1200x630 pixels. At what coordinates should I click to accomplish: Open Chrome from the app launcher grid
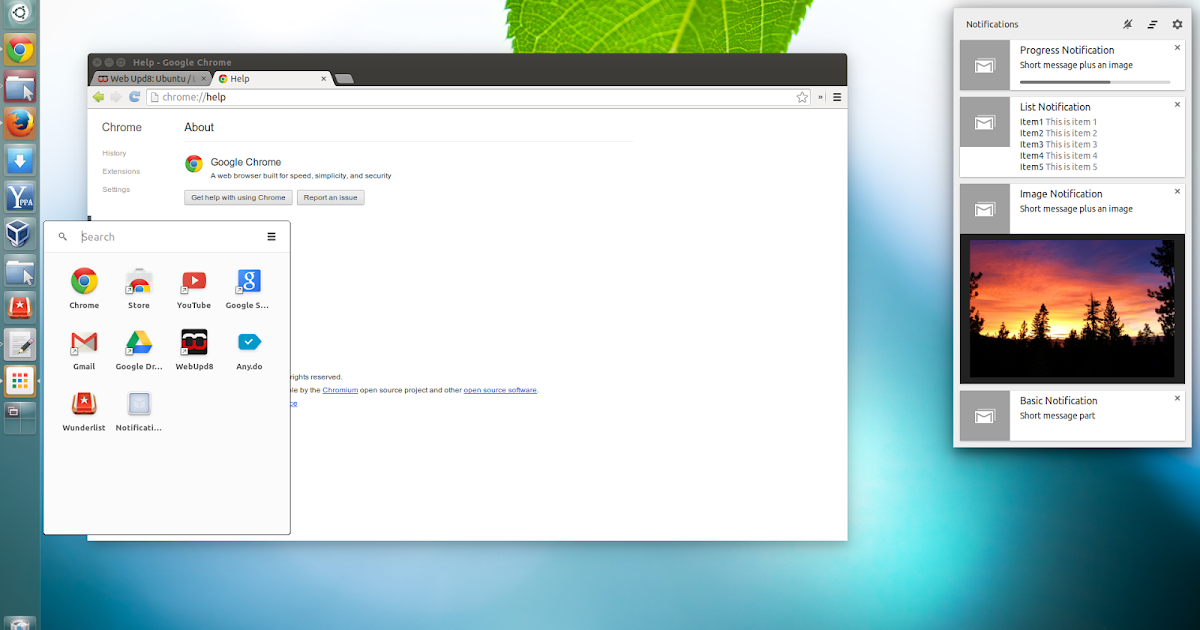pyautogui.click(x=83, y=282)
